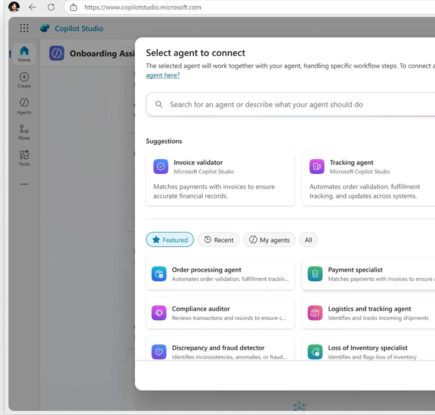Reload the page with the refresh icon
The height and width of the screenshot is (415, 435).
point(51,7)
